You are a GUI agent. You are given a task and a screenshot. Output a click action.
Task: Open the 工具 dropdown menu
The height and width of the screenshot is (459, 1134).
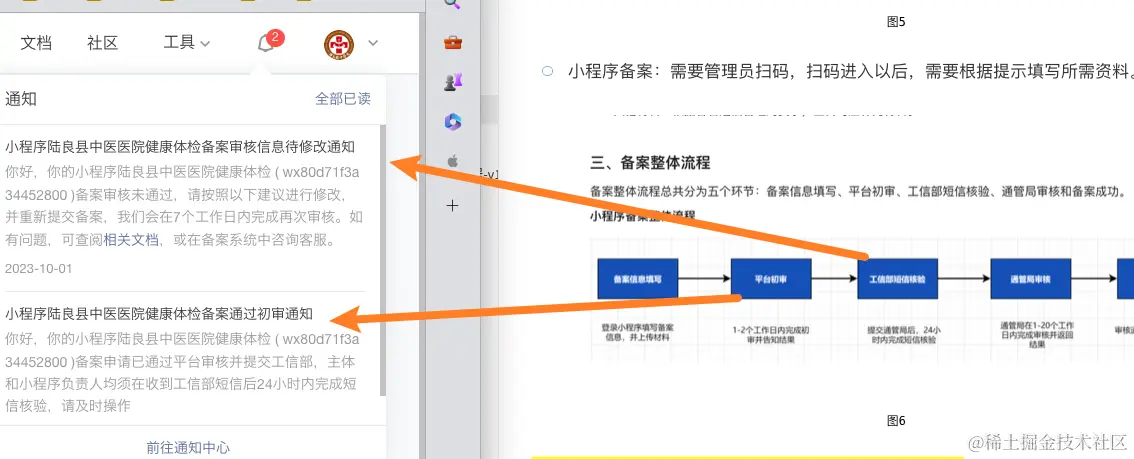[x=186, y=43]
